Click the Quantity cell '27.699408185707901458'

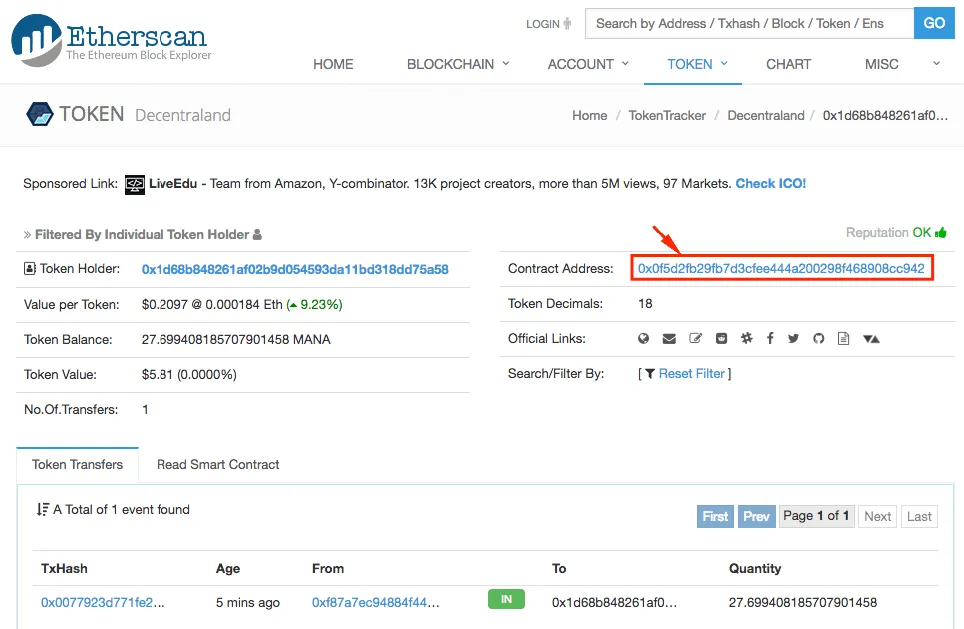803,603
